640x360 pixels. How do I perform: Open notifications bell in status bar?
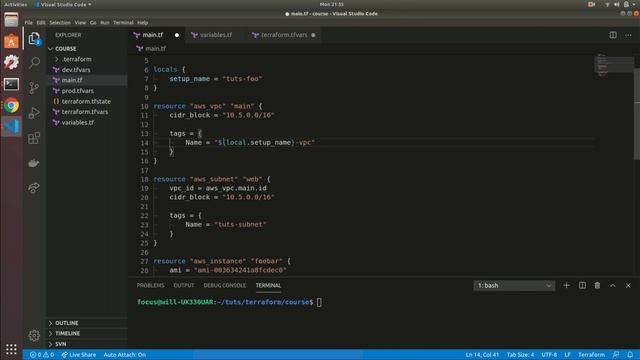[x=630, y=355]
